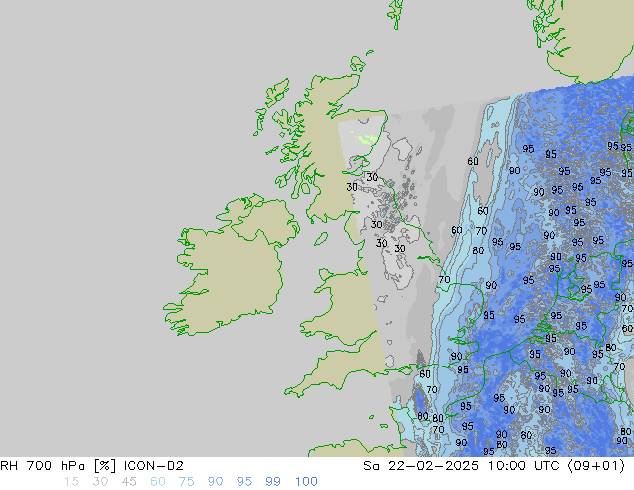The image size is (634, 490).
Task: Click the weekday abbreviation "Sa"
Action: pyautogui.click(x=371, y=466)
